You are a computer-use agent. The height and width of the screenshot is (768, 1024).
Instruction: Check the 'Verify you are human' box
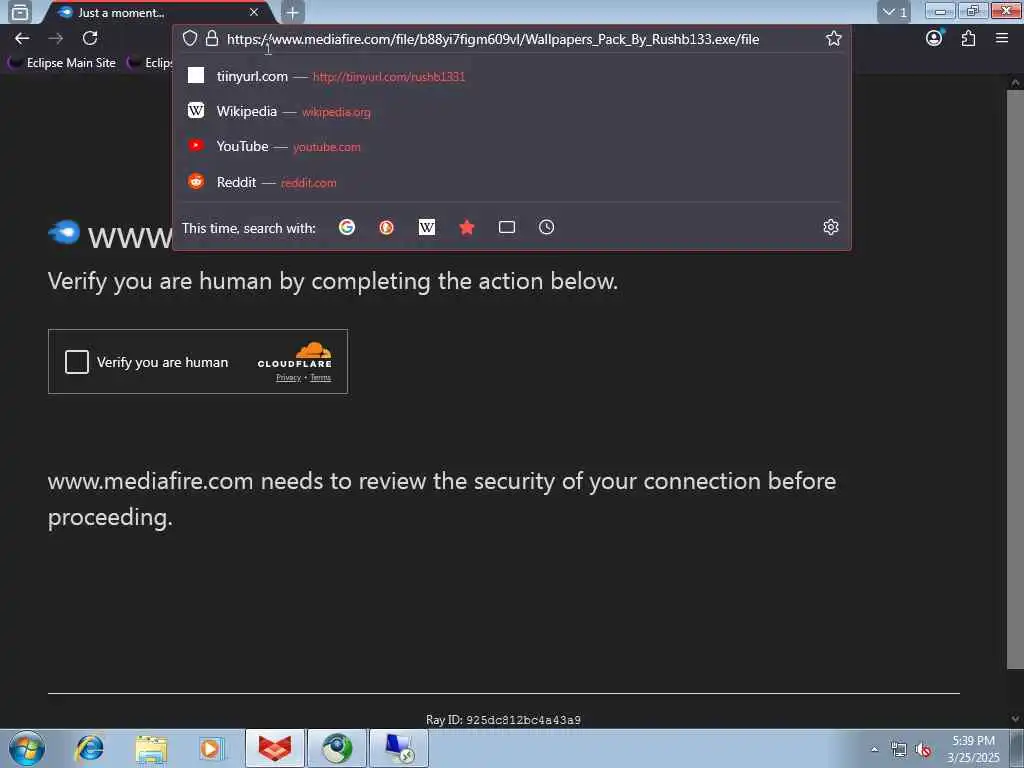[76, 362]
